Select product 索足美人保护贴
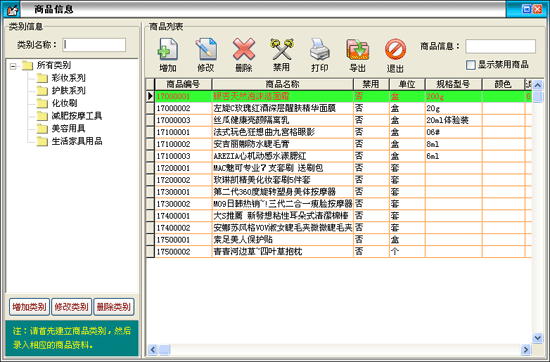 point(243,240)
